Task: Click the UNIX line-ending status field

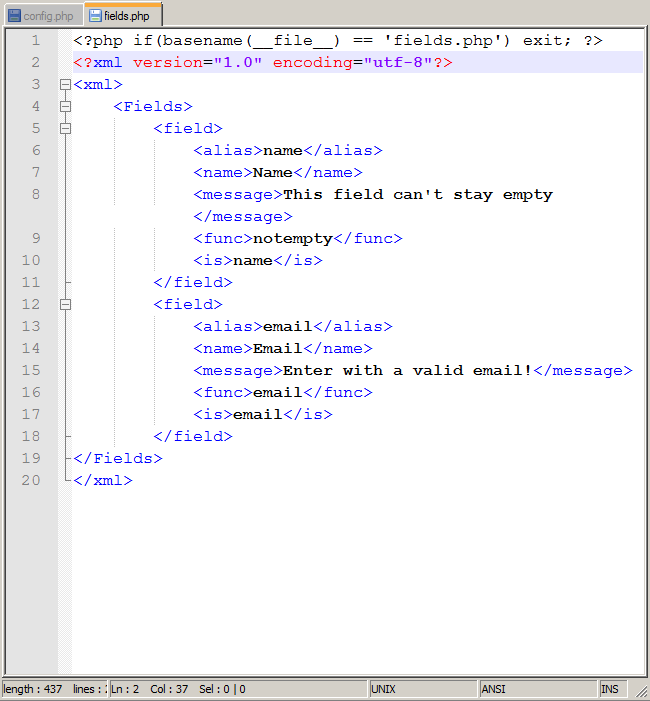Action: (x=420, y=689)
